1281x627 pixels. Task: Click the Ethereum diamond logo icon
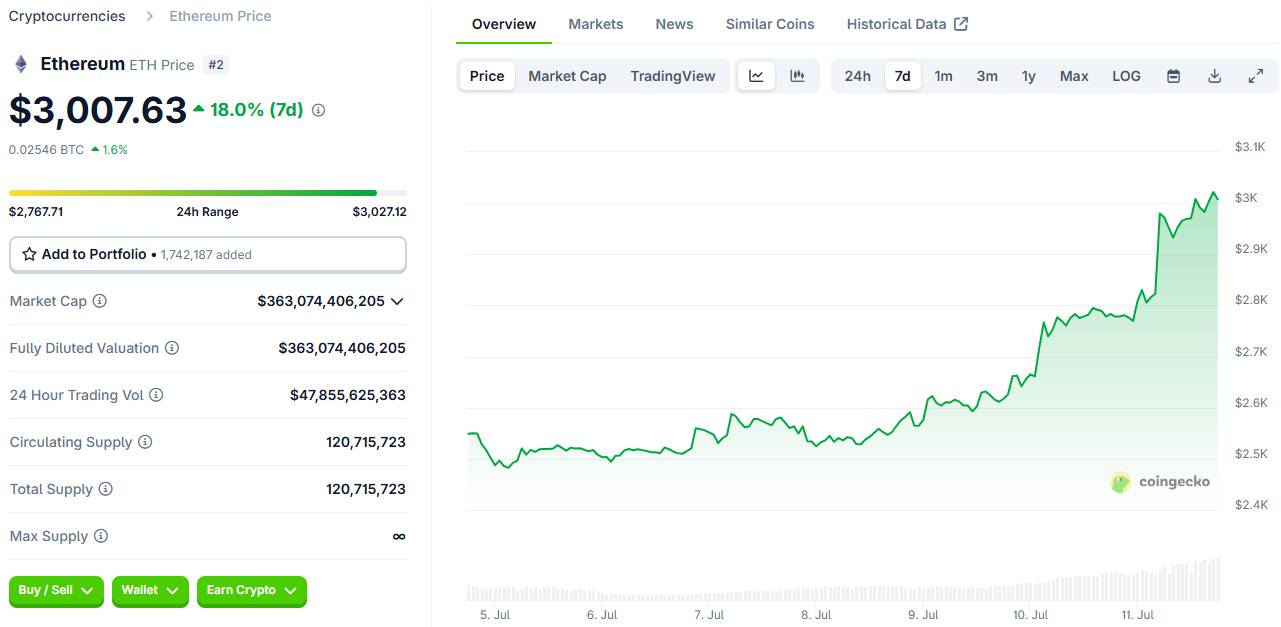[20, 64]
